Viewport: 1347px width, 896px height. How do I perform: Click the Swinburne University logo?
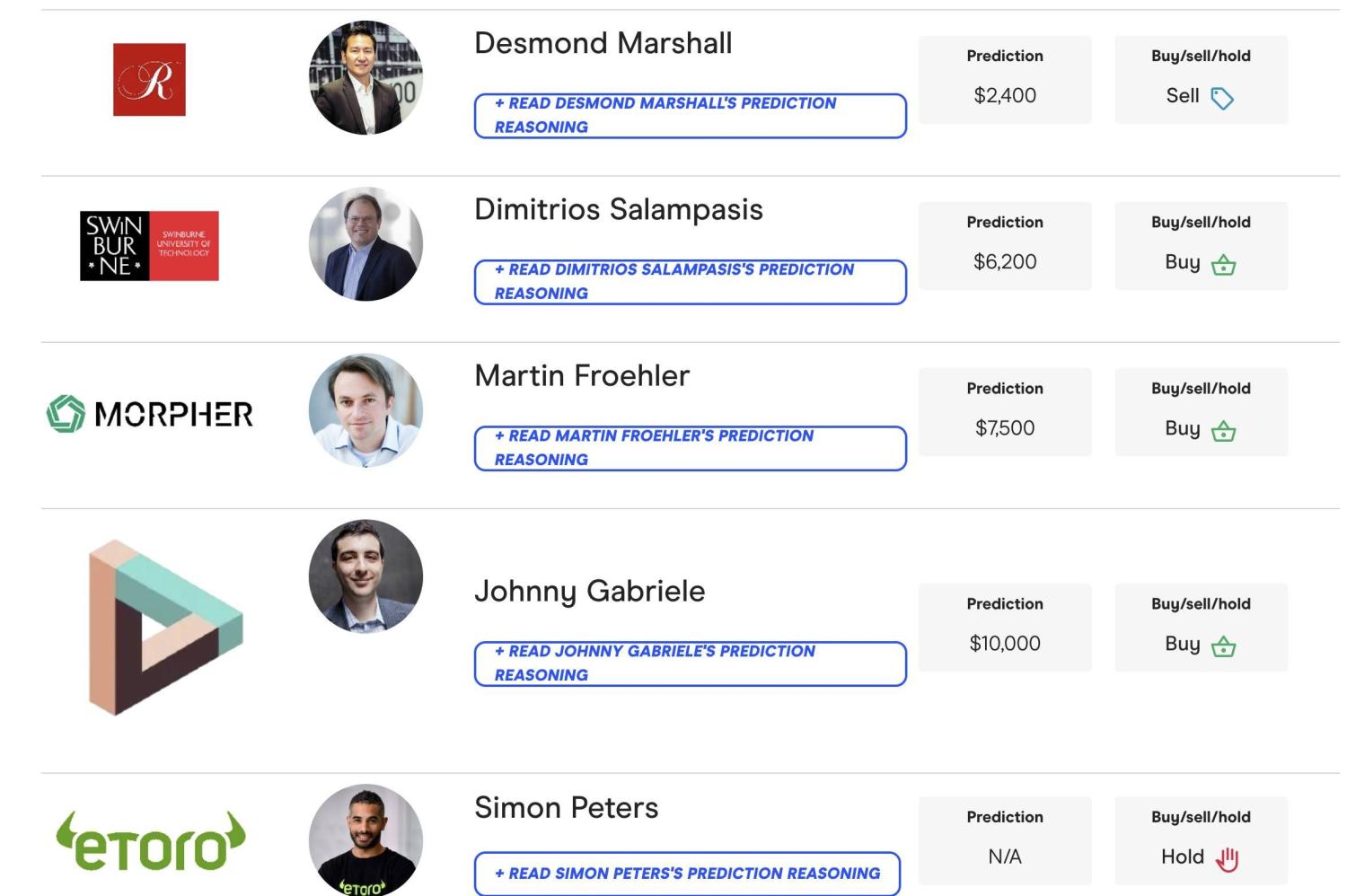(149, 246)
